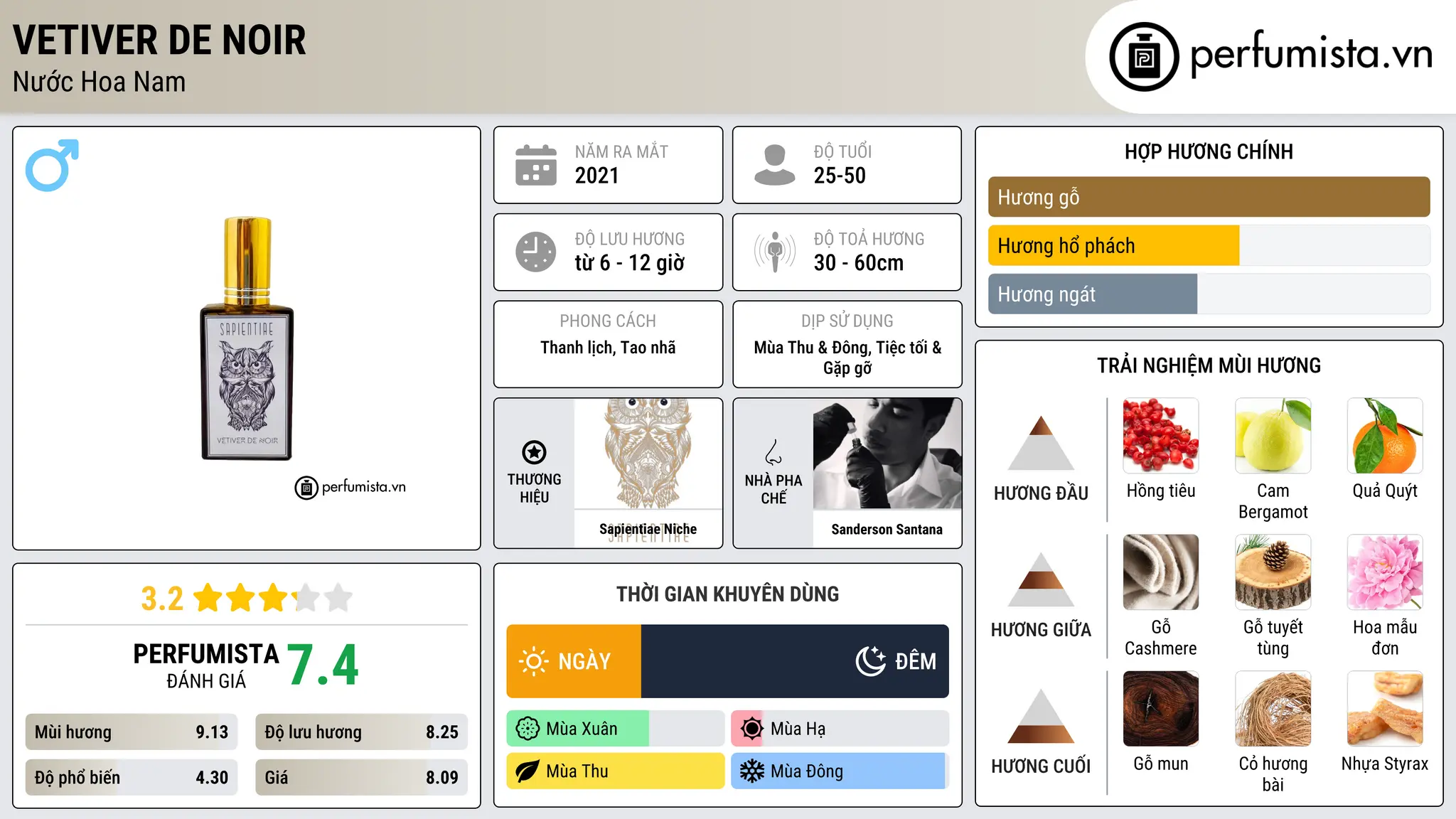Viewport: 1456px width, 819px height.
Task: Click the Hoa mẫu đơn peony image
Action: (x=1385, y=572)
